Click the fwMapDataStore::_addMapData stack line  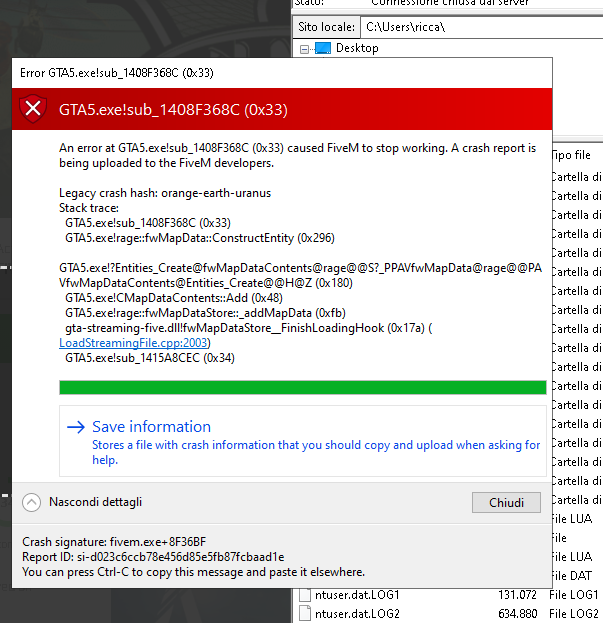(205, 313)
